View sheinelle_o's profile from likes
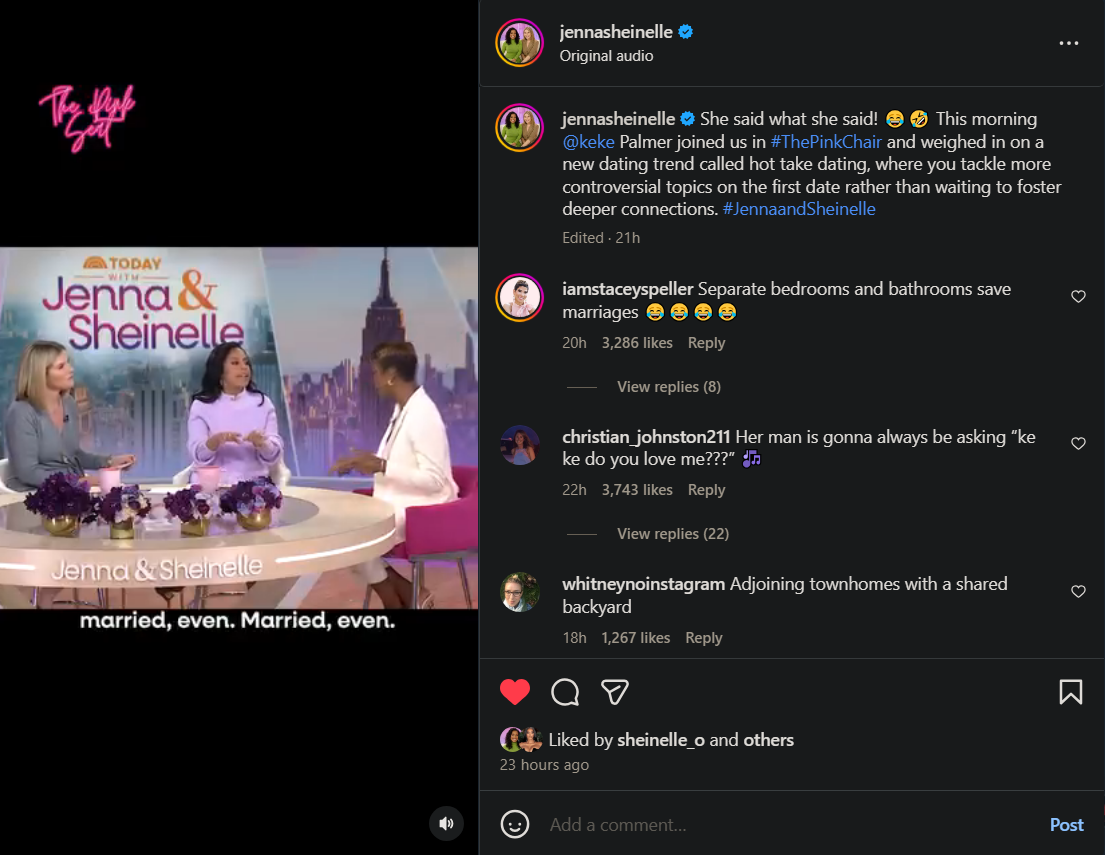1105x855 pixels. coord(661,740)
